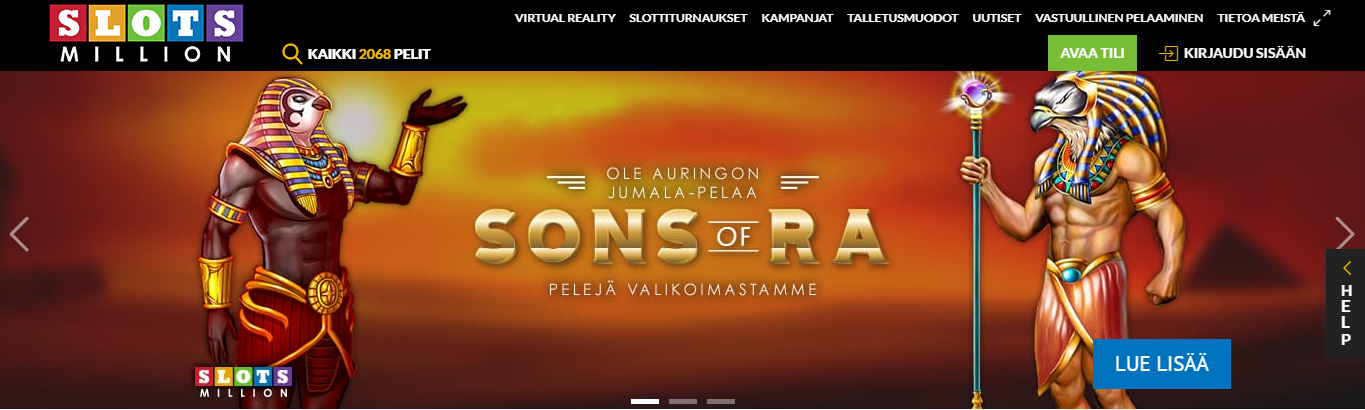Open Talletusmuodot from the navigation

coord(902,18)
